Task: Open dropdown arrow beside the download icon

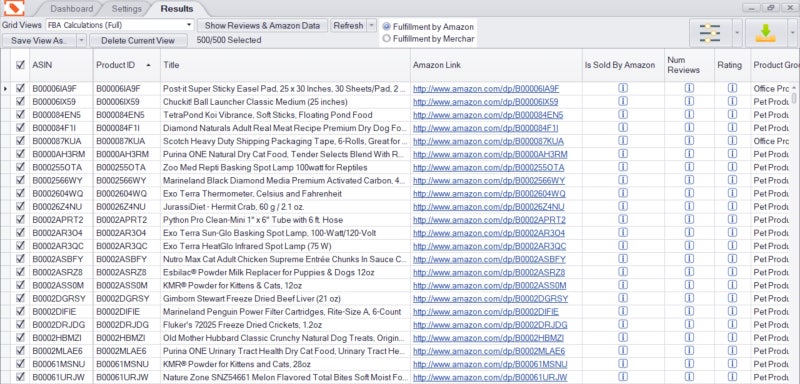Action: pos(792,33)
